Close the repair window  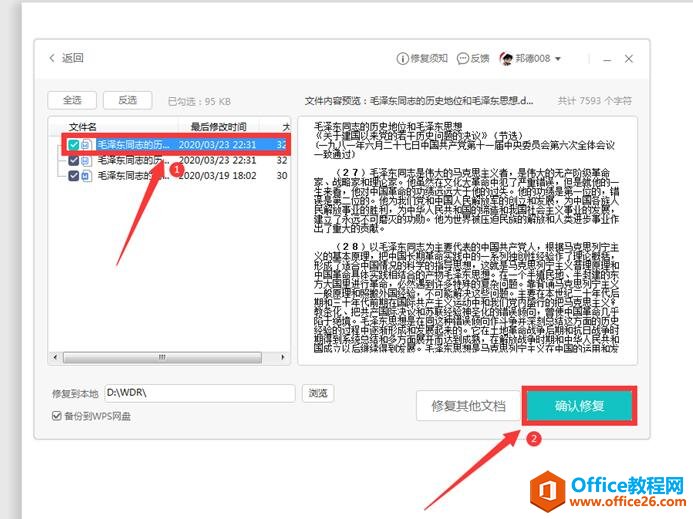tap(629, 59)
